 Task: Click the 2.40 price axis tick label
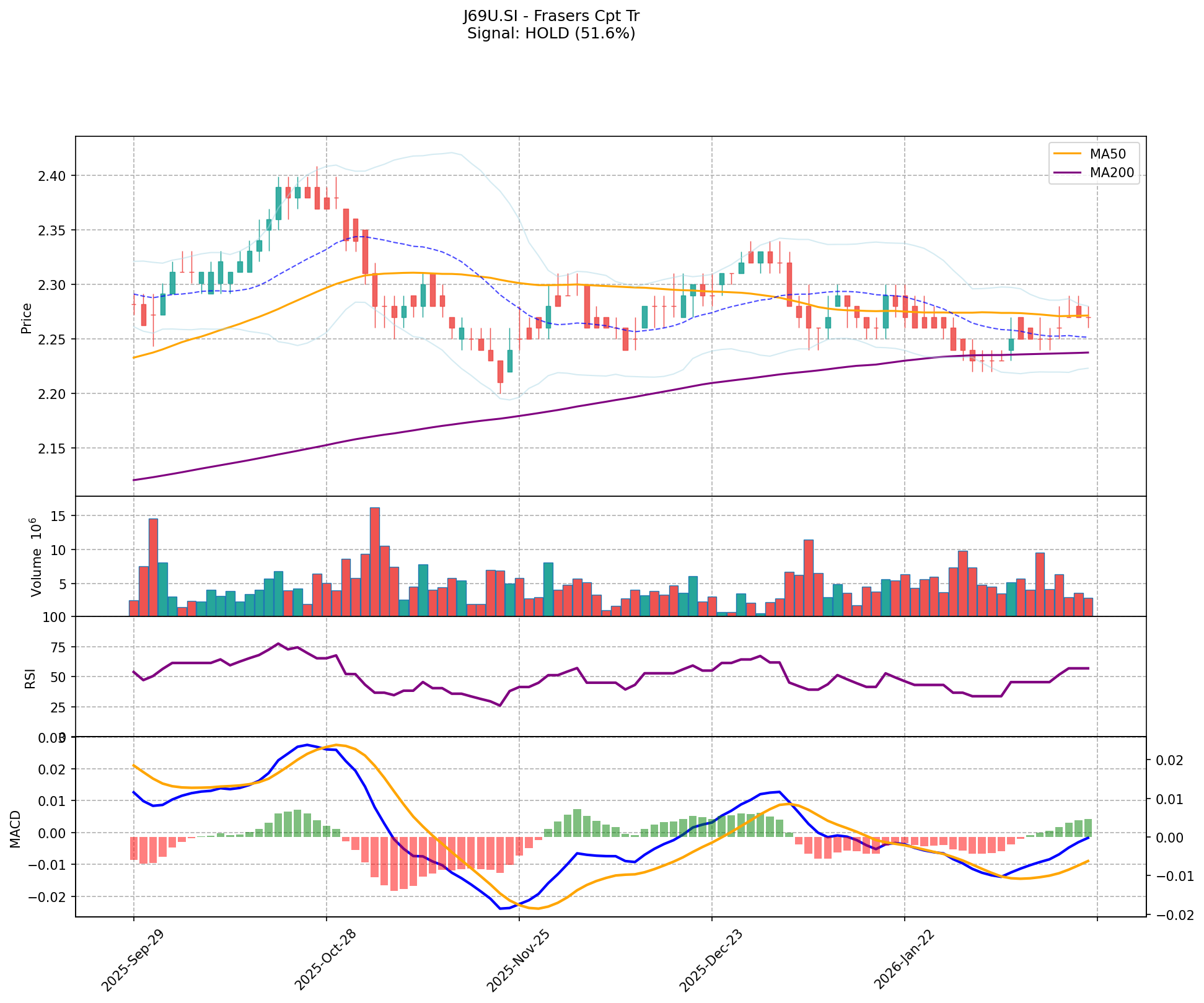53,176
